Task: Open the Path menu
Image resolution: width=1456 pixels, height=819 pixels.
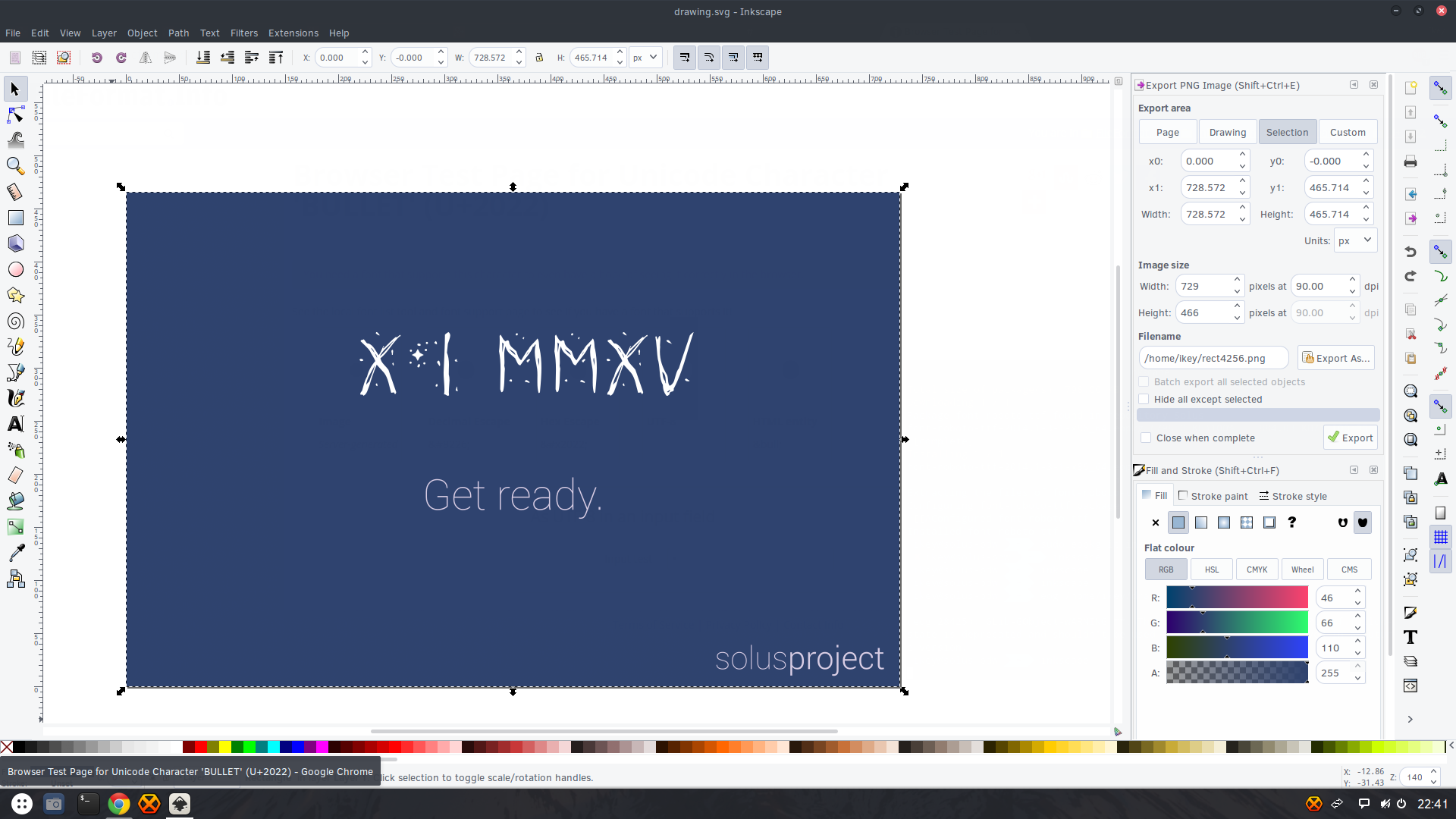Action: pyautogui.click(x=178, y=33)
